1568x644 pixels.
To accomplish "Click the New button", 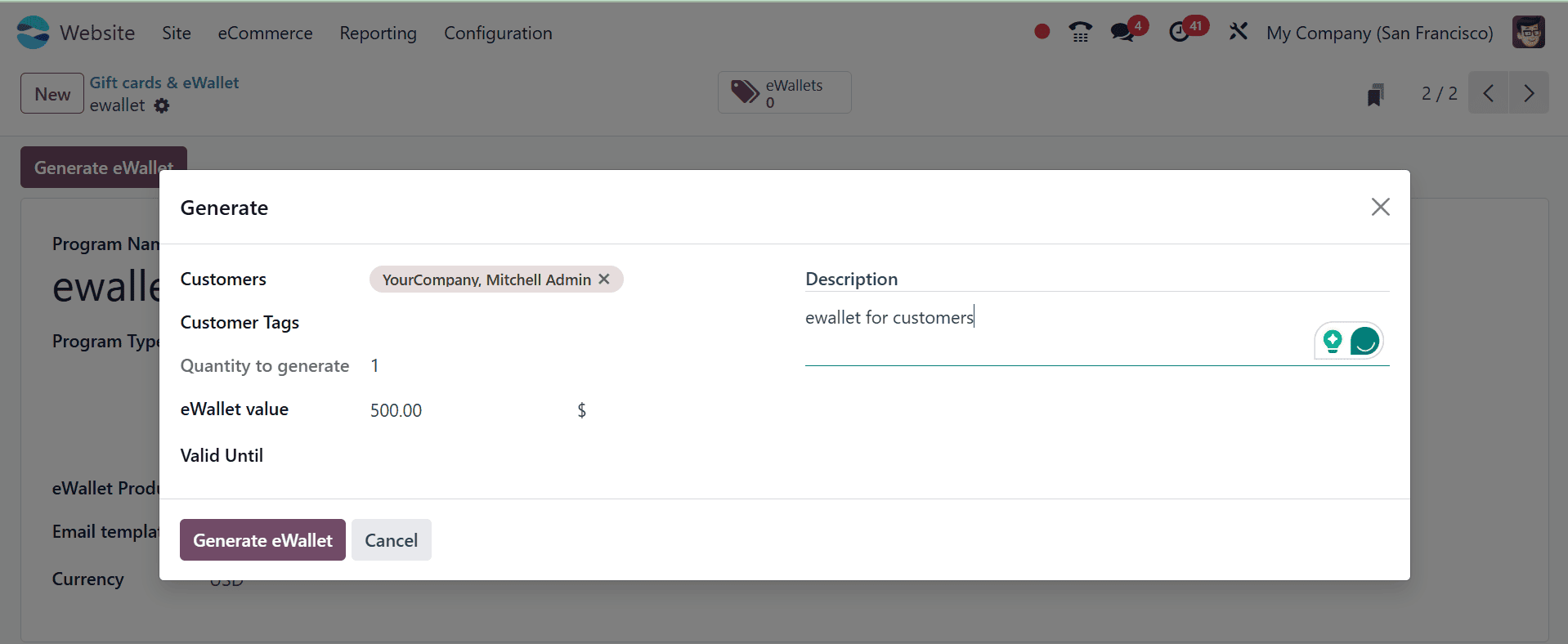I will coord(52,93).
